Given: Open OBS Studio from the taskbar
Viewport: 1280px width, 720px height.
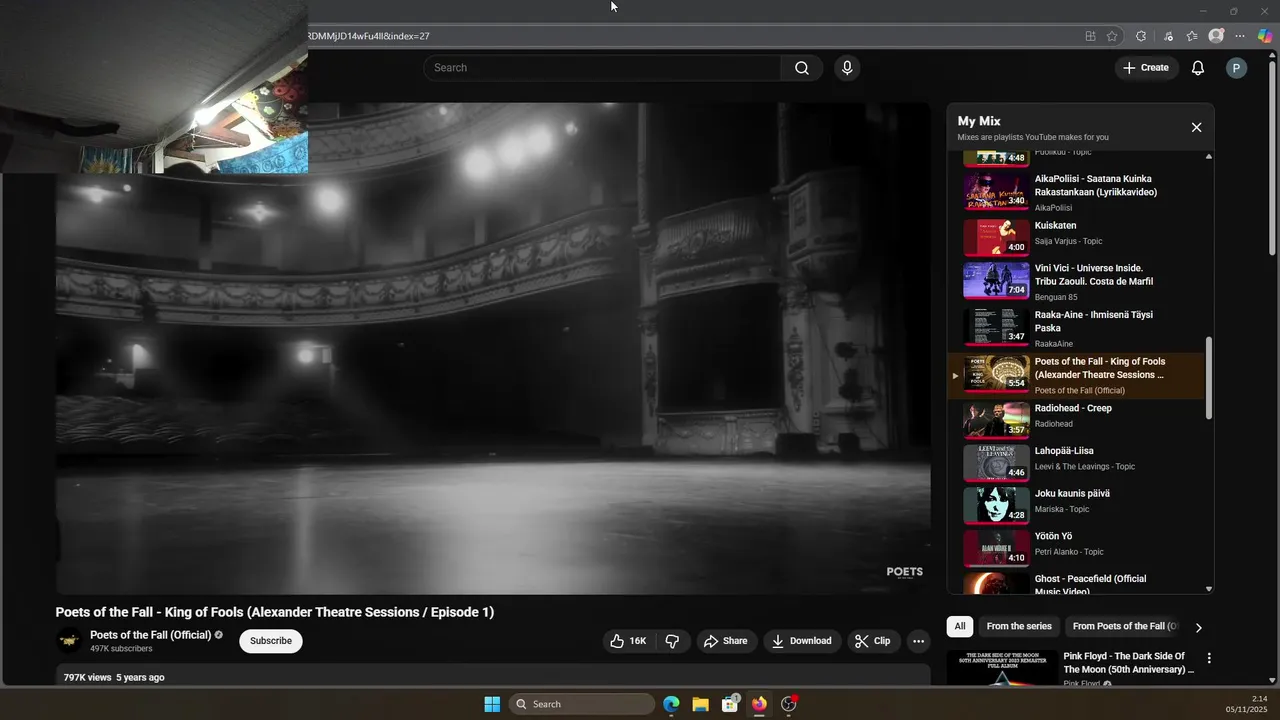Looking at the screenshot, I should [x=789, y=704].
